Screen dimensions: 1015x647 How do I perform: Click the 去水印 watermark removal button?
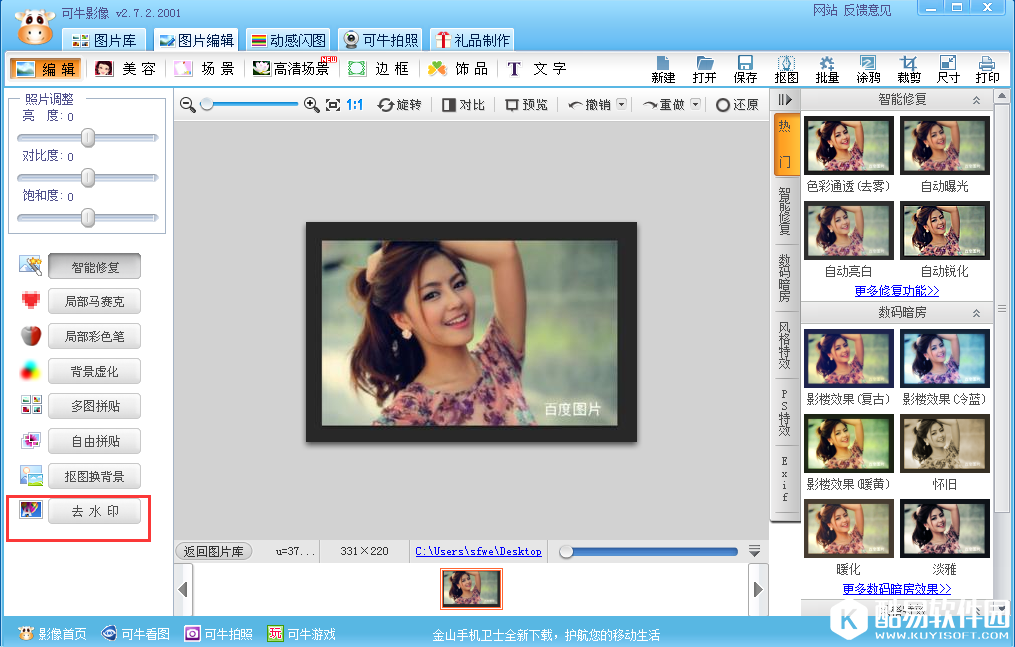coord(94,511)
